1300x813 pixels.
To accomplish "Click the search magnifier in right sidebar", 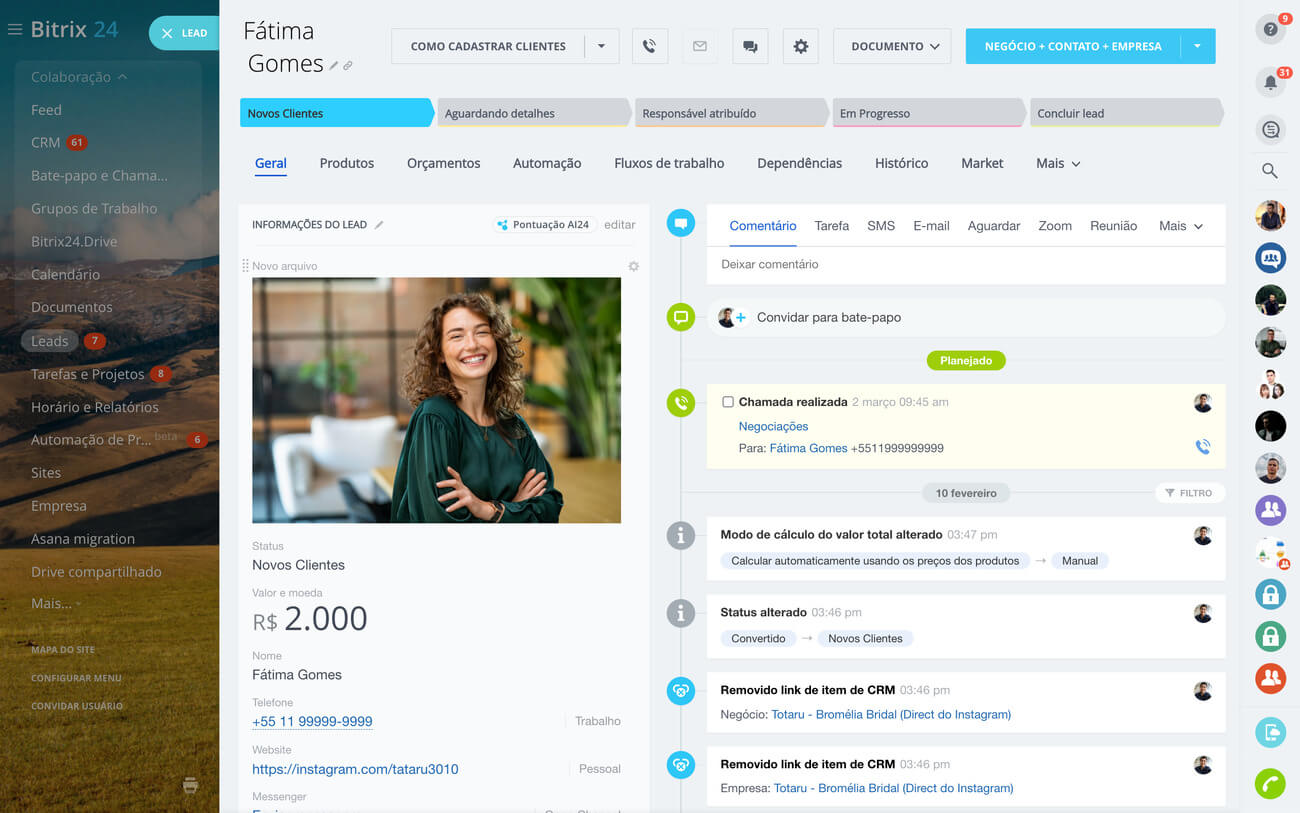I will coord(1270,171).
